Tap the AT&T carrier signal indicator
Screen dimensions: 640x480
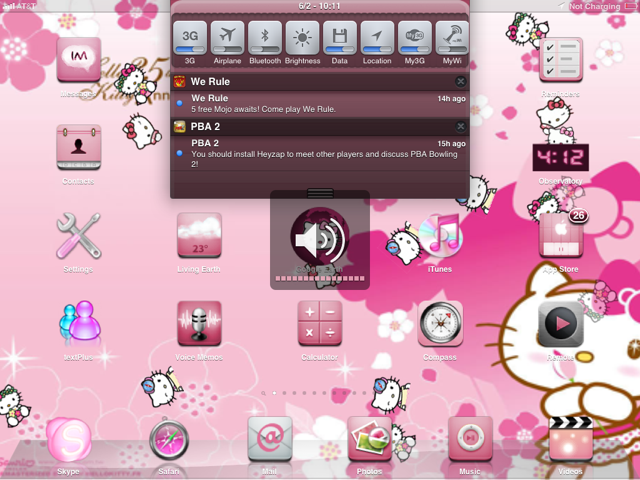(x=18, y=6)
